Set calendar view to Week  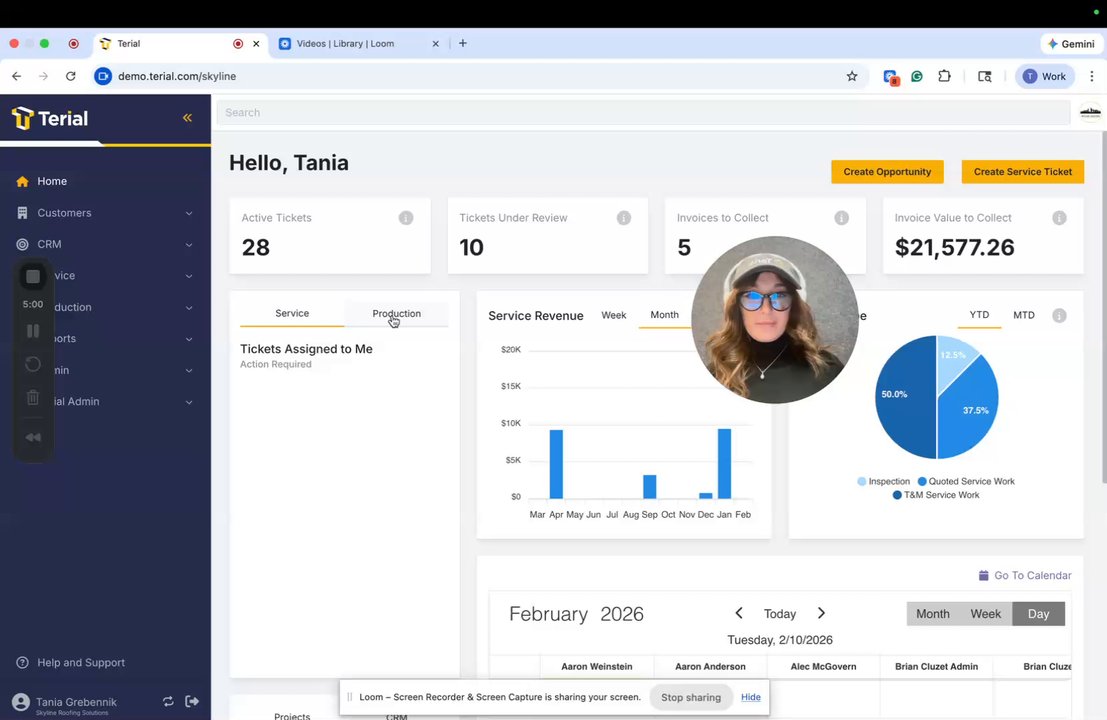coord(985,614)
